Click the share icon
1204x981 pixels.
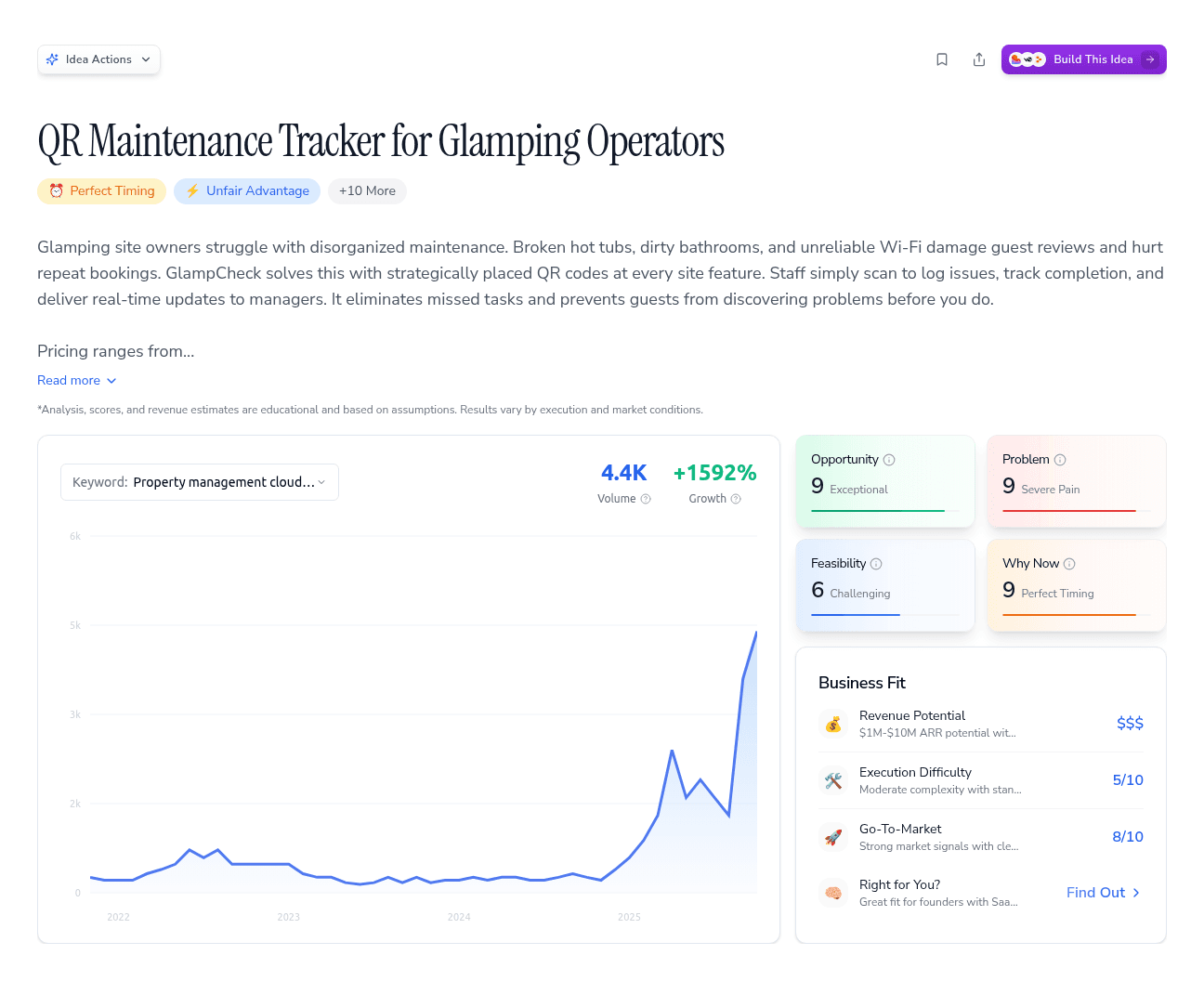[x=979, y=59]
